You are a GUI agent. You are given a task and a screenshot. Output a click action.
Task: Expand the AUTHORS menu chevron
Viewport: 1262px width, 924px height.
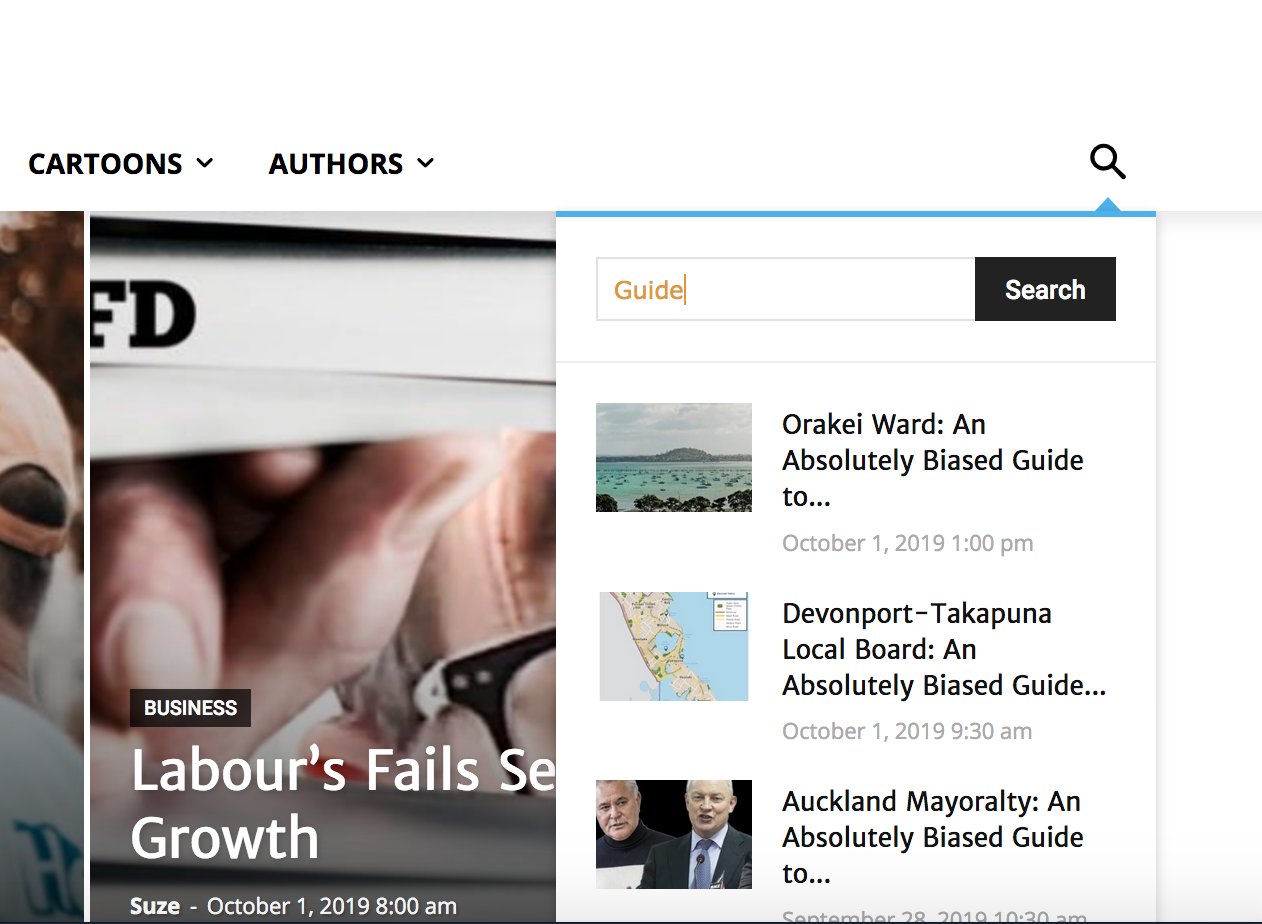(x=425, y=163)
